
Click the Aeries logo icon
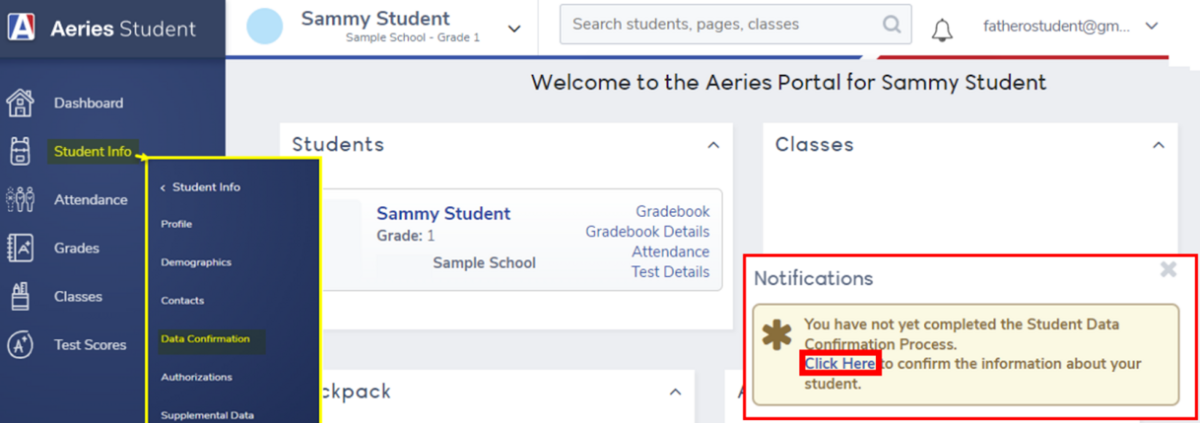tap(20, 28)
